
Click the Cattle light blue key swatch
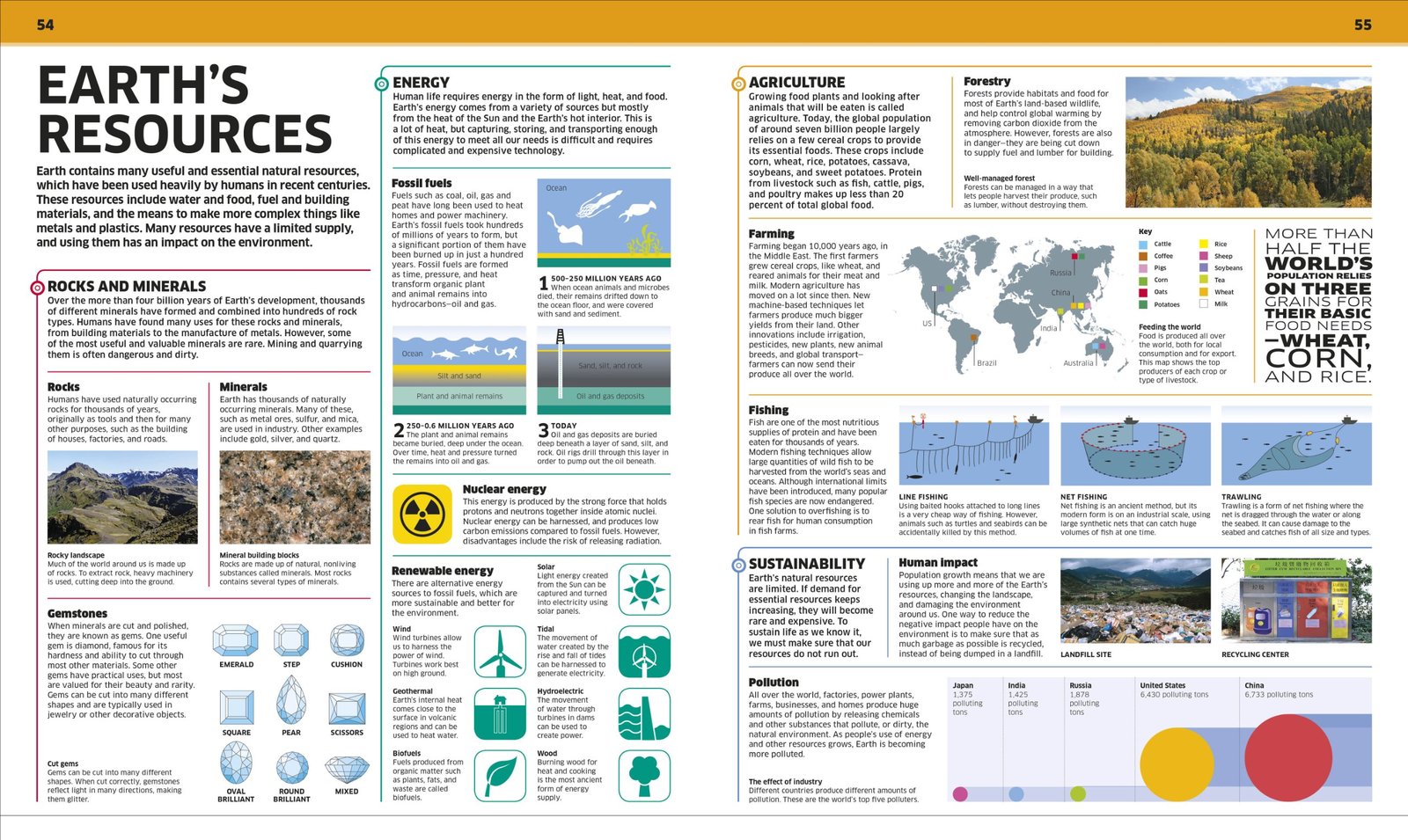pyautogui.click(x=1143, y=245)
